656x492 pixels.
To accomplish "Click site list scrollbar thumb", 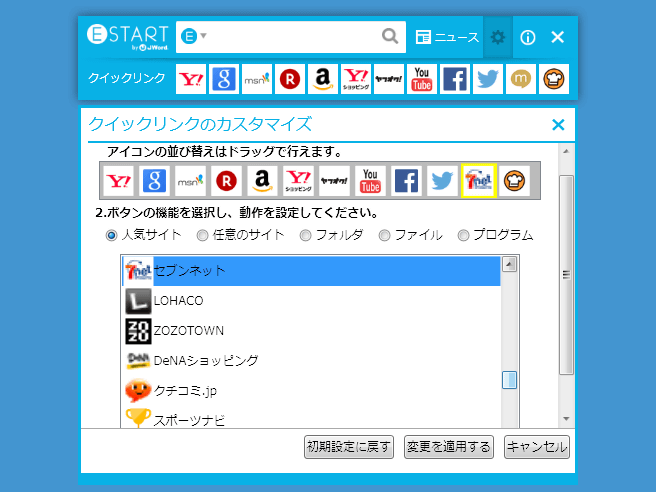I will (x=509, y=380).
